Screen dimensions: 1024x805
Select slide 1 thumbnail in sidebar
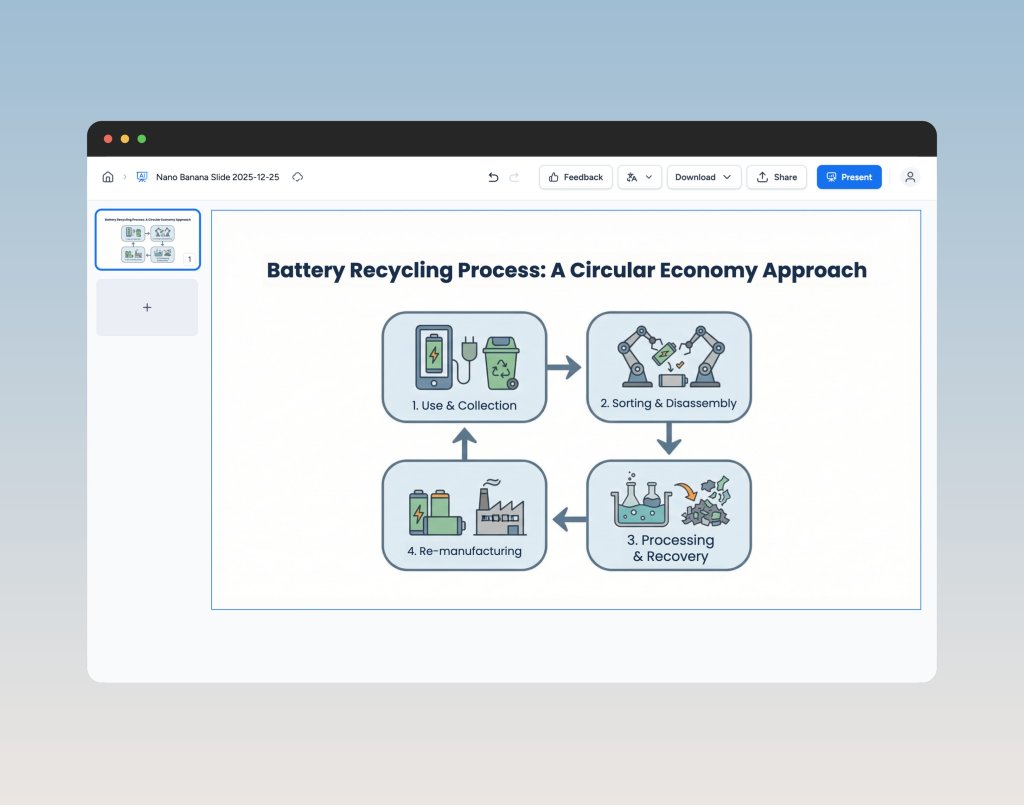tap(147, 240)
